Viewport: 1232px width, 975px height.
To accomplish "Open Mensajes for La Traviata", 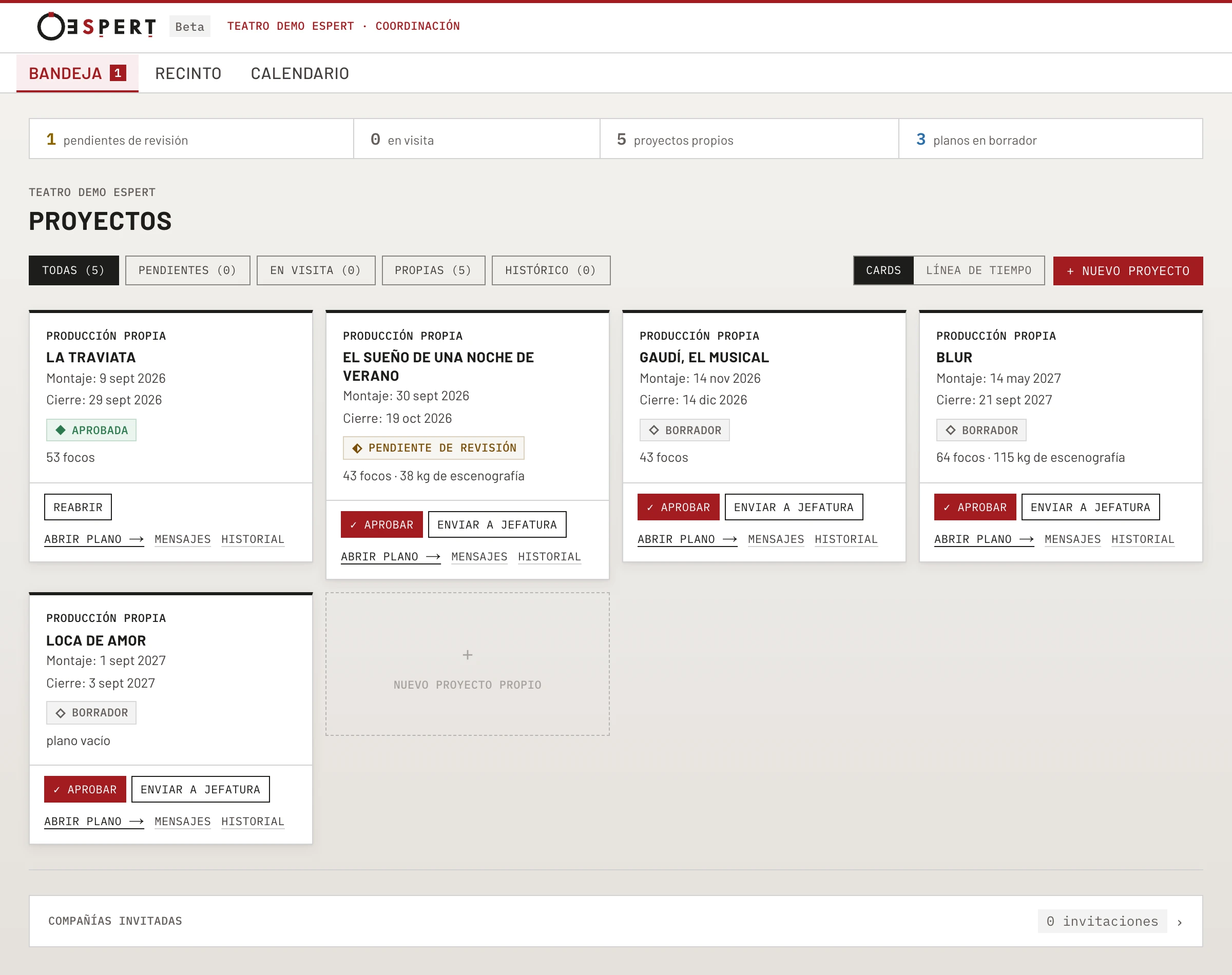I will point(183,539).
